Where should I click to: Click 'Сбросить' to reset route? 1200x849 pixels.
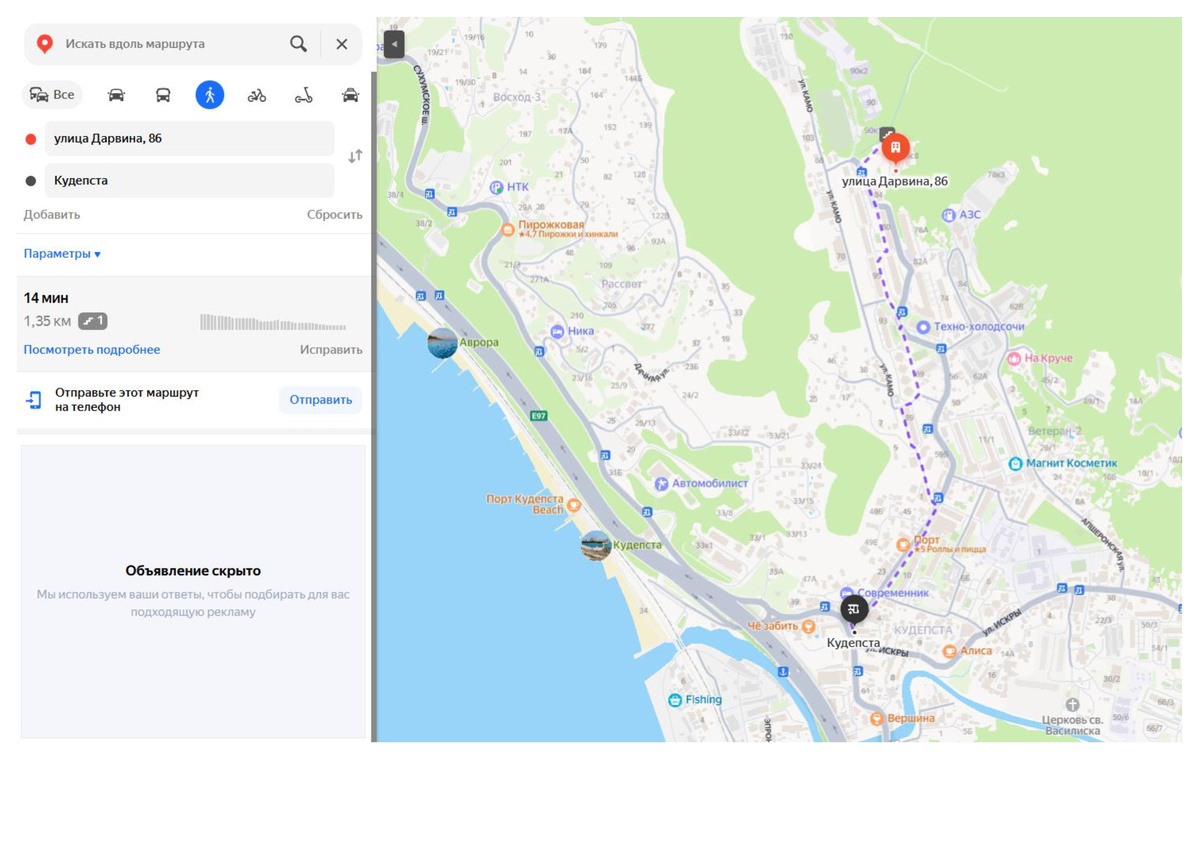[x=334, y=215]
